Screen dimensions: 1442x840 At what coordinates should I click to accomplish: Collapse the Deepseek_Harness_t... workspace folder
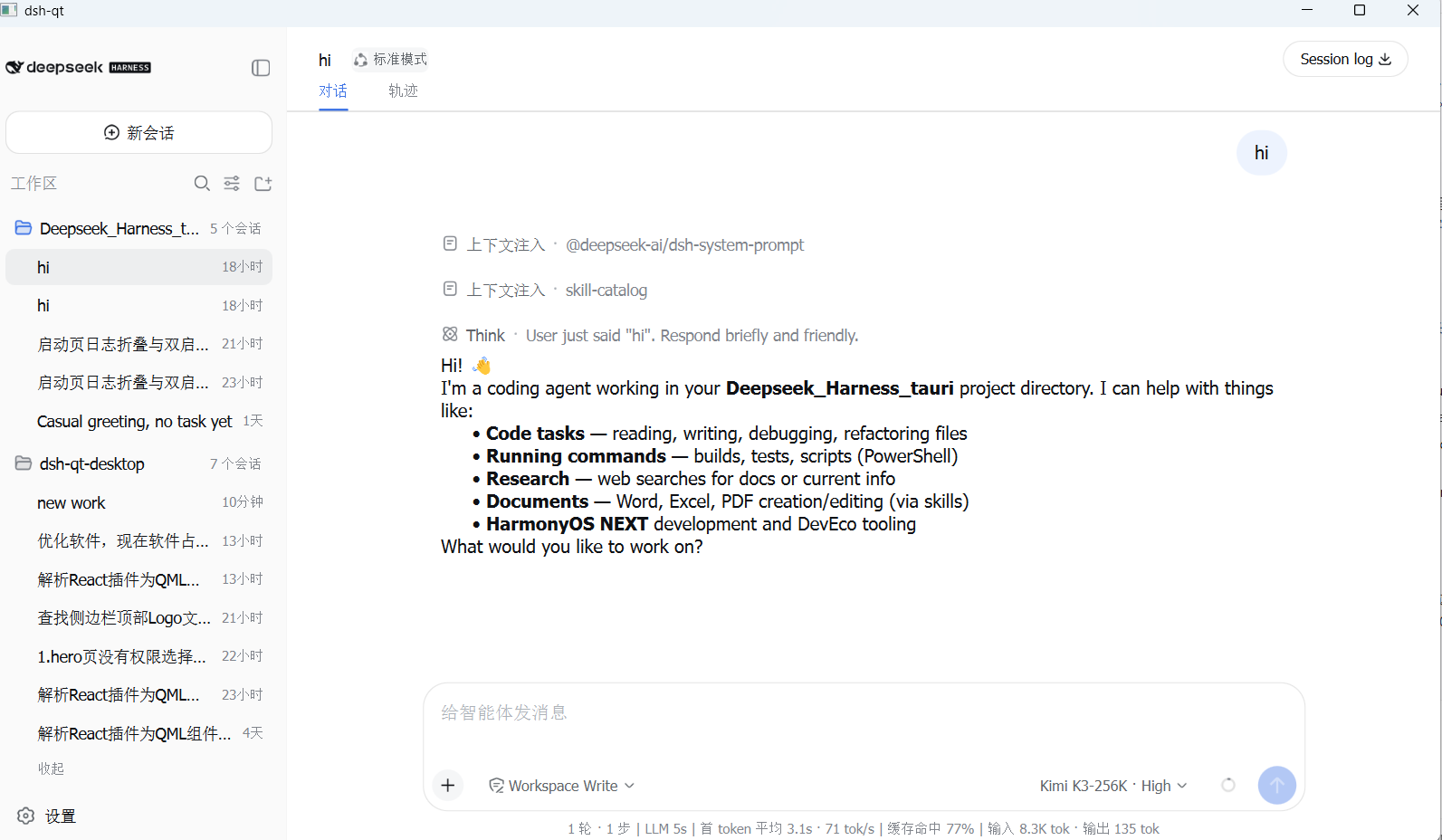pos(138,228)
